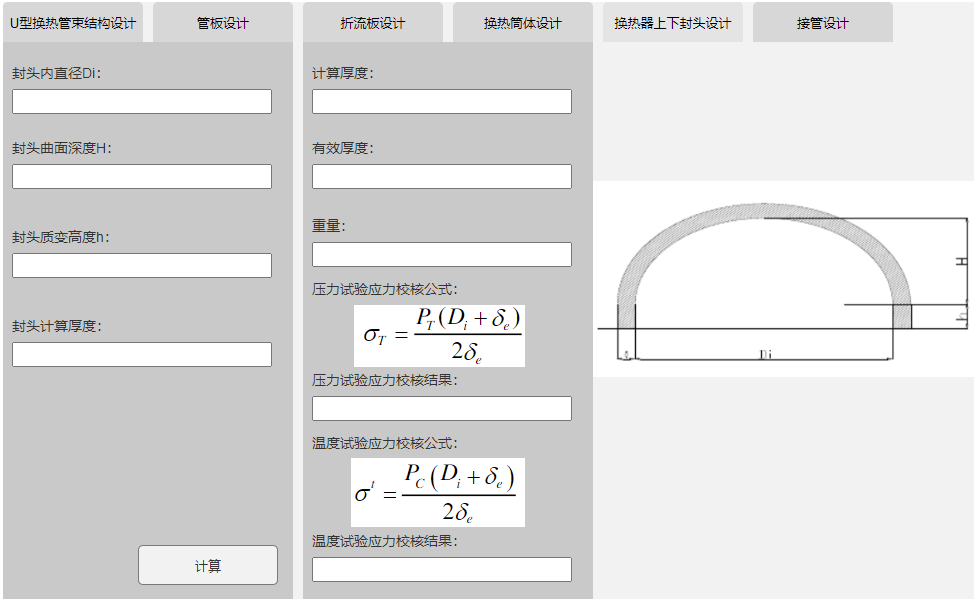The image size is (978, 604).
Task: Click the 计算厚度: label
Action: tap(342, 74)
